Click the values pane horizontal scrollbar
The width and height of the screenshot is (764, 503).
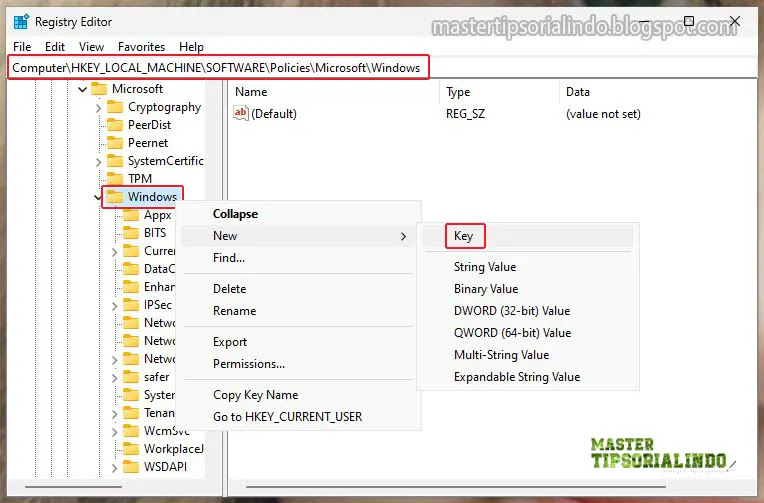pos(456,486)
